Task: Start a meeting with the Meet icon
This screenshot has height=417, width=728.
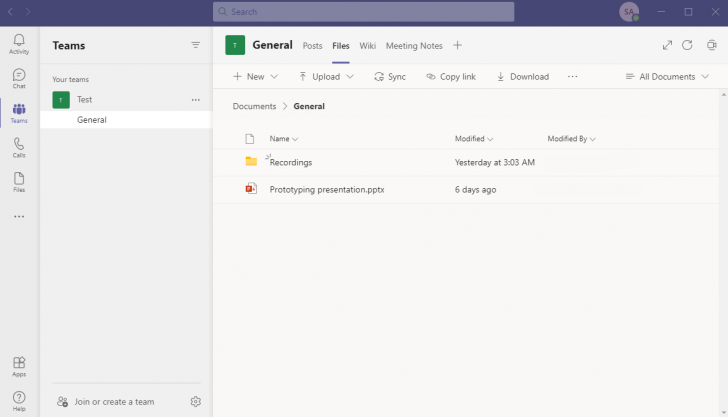Action: coord(711,45)
